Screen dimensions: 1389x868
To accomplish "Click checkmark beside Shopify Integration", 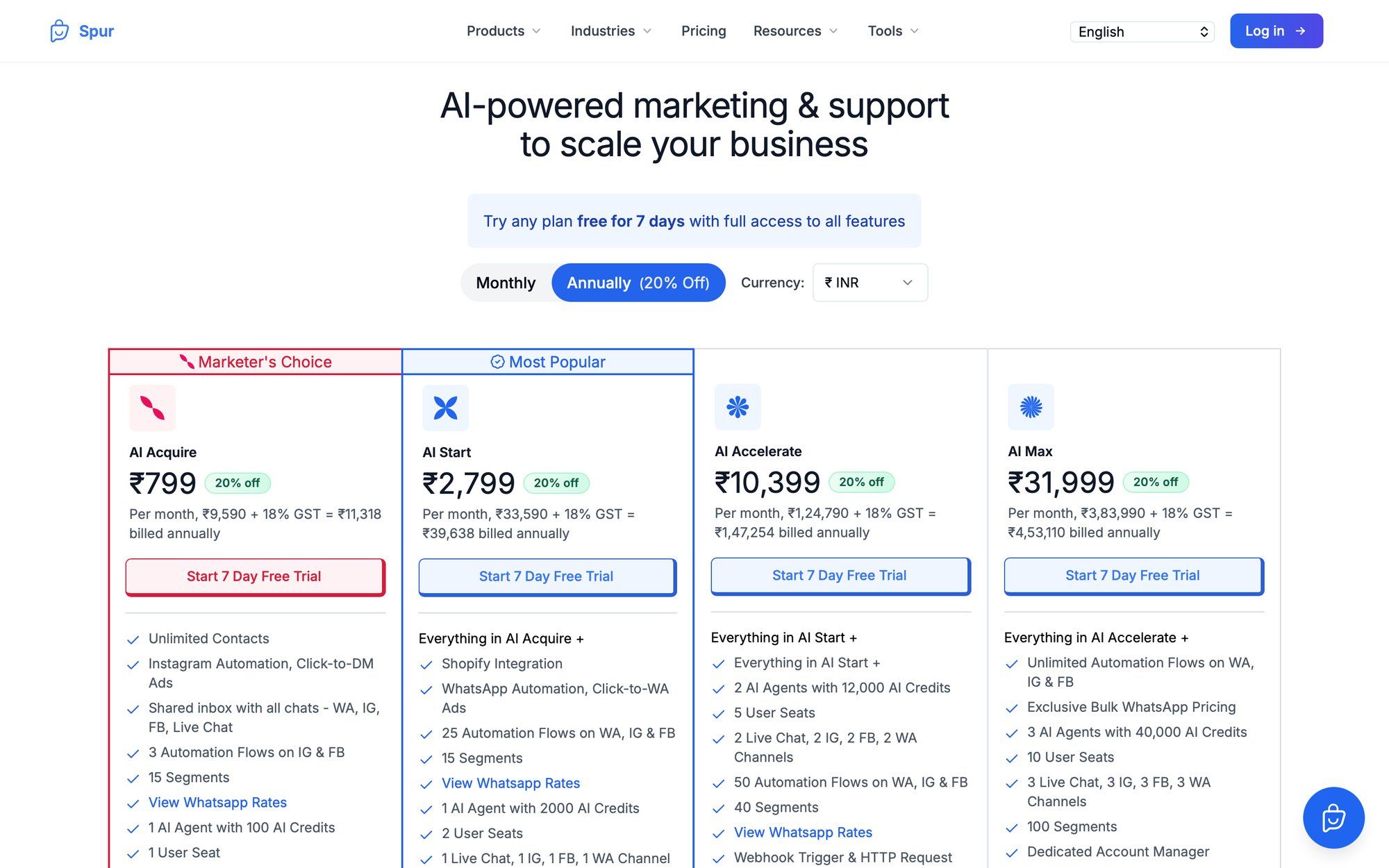I will click(426, 665).
